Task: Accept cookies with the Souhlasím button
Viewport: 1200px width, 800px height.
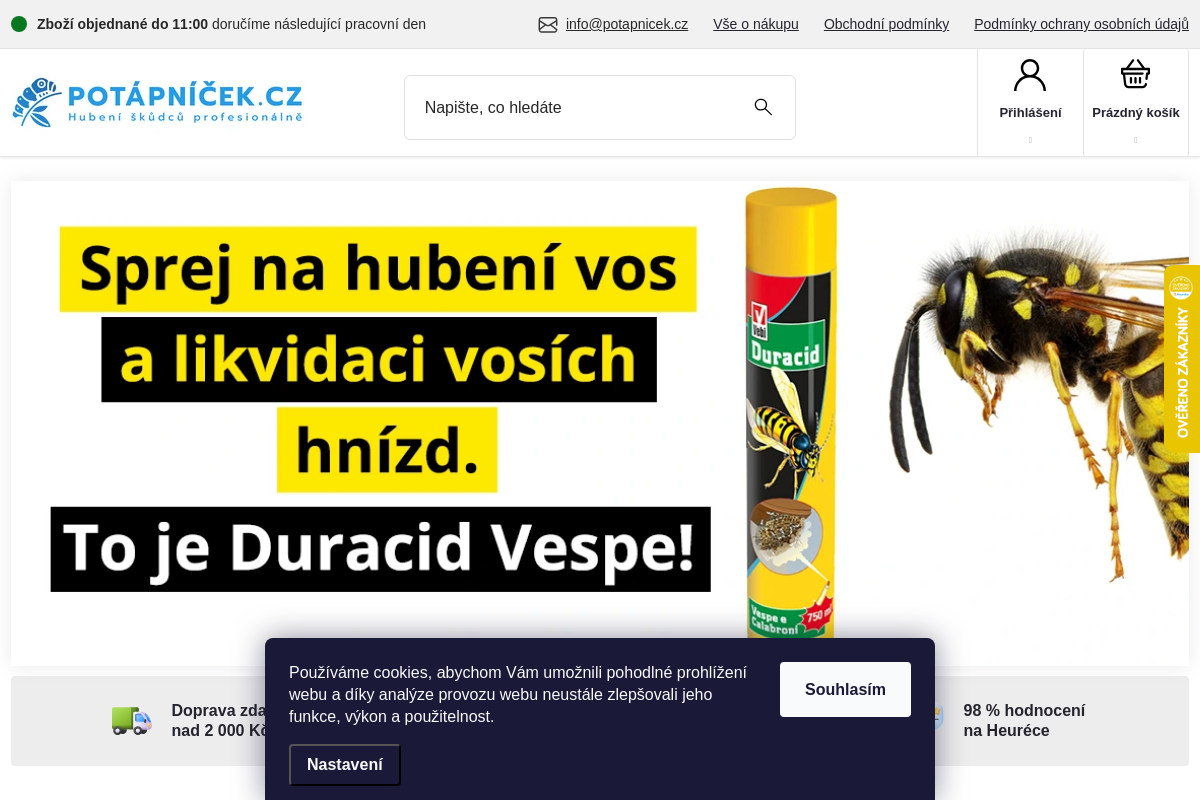Action: [845, 689]
